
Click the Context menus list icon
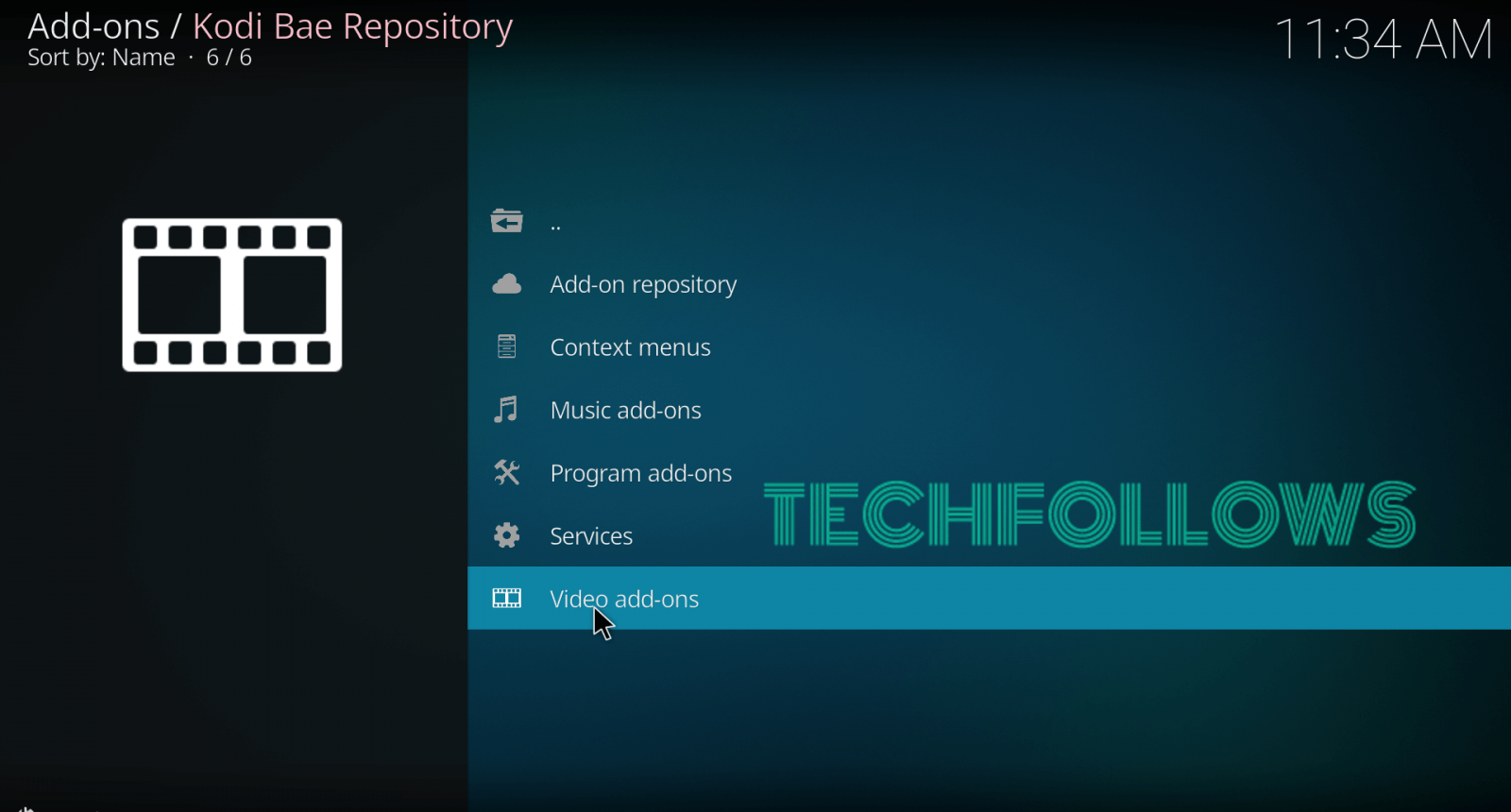(507, 347)
